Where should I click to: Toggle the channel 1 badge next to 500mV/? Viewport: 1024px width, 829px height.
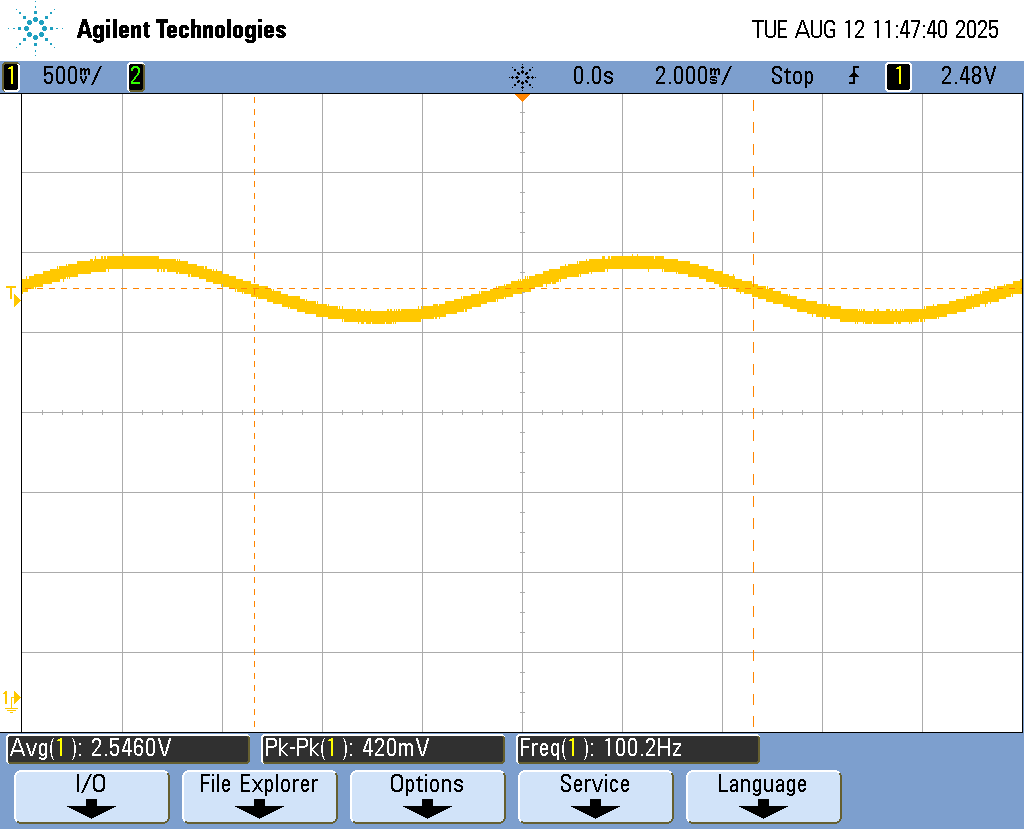coord(11,76)
